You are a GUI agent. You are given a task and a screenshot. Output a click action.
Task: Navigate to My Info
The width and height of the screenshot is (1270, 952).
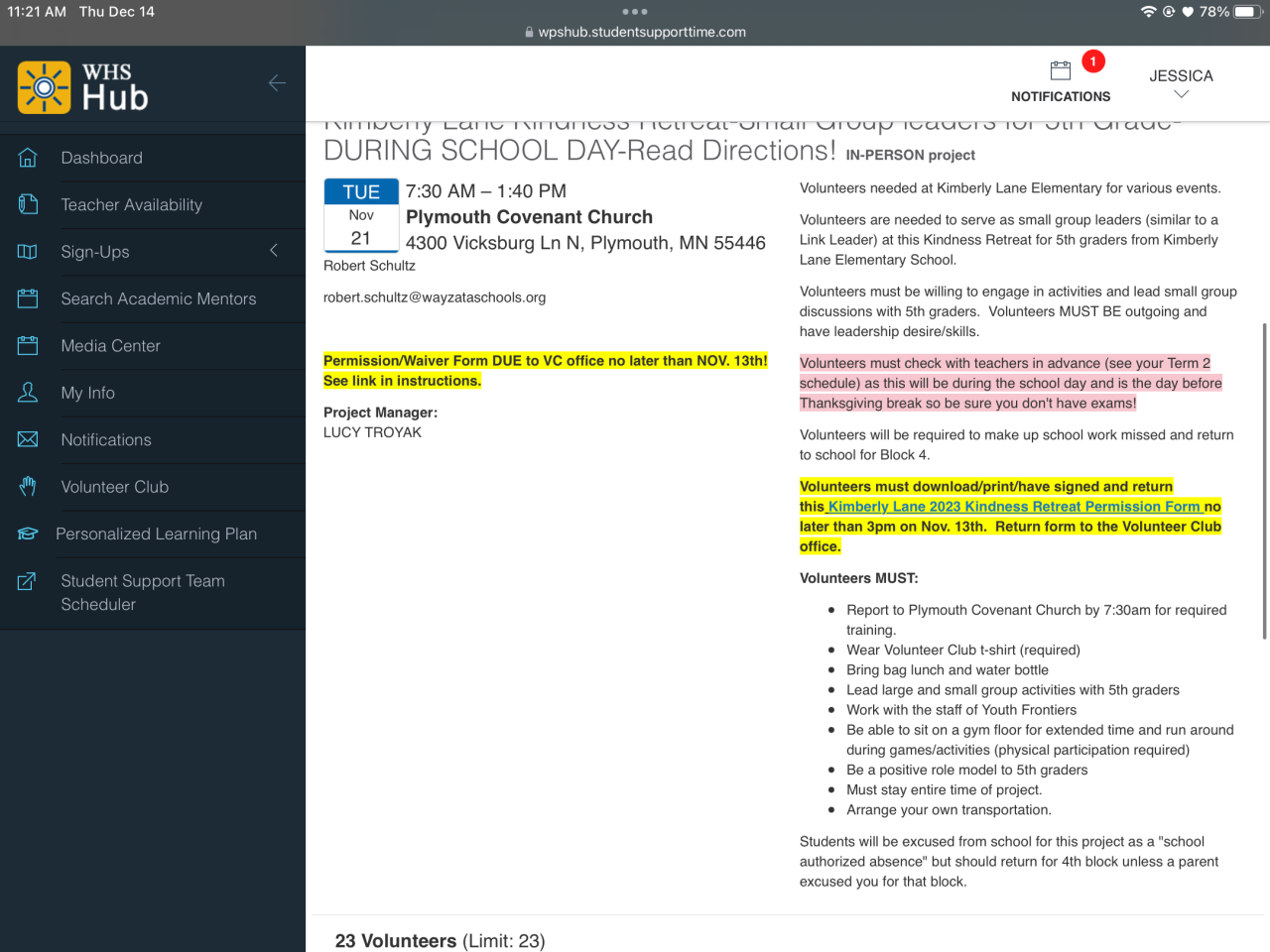click(x=88, y=393)
